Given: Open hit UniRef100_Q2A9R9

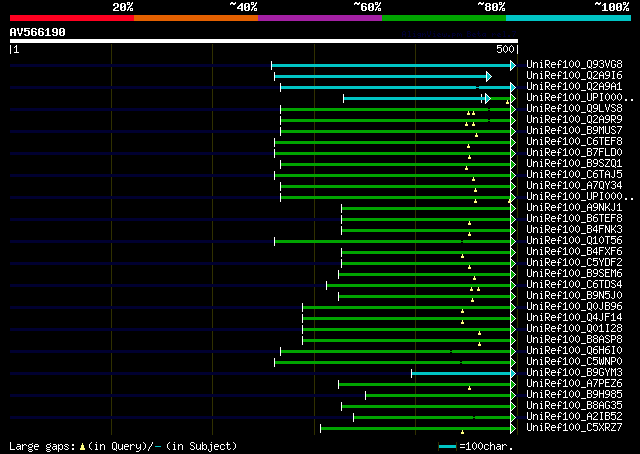Looking at the screenshot, I should pyautogui.click(x=574, y=120).
